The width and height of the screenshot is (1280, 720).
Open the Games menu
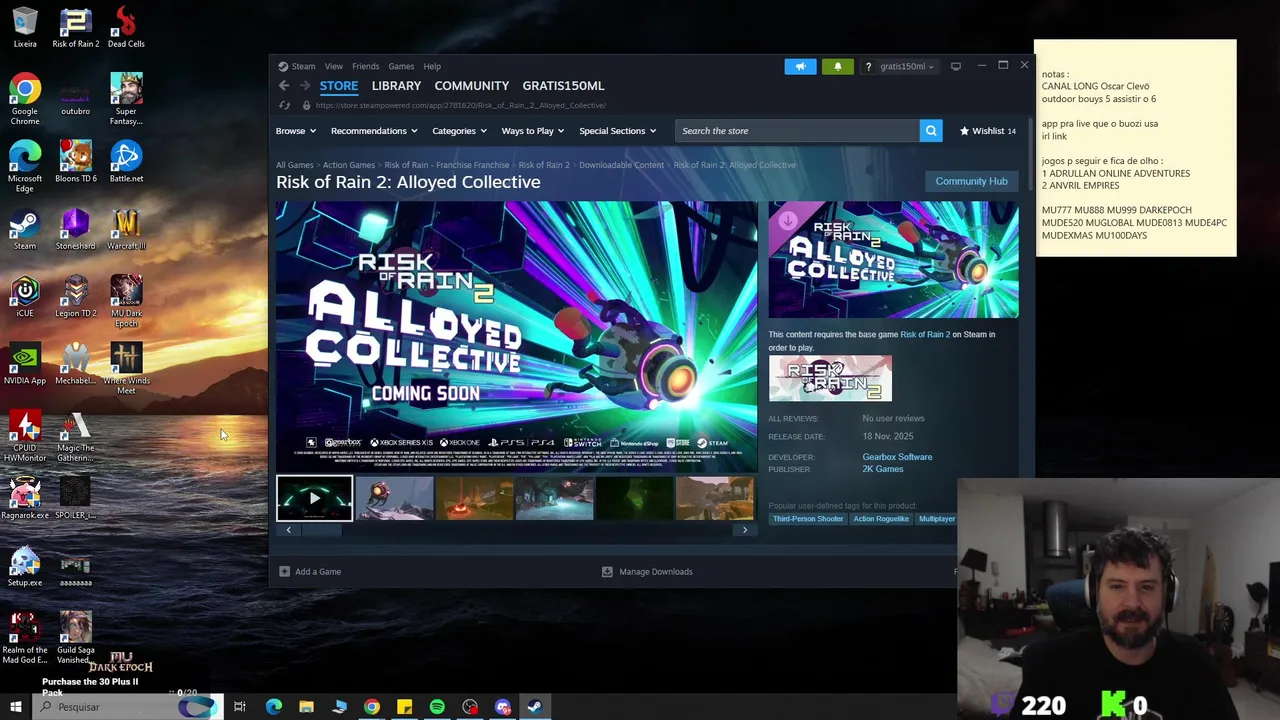401,66
